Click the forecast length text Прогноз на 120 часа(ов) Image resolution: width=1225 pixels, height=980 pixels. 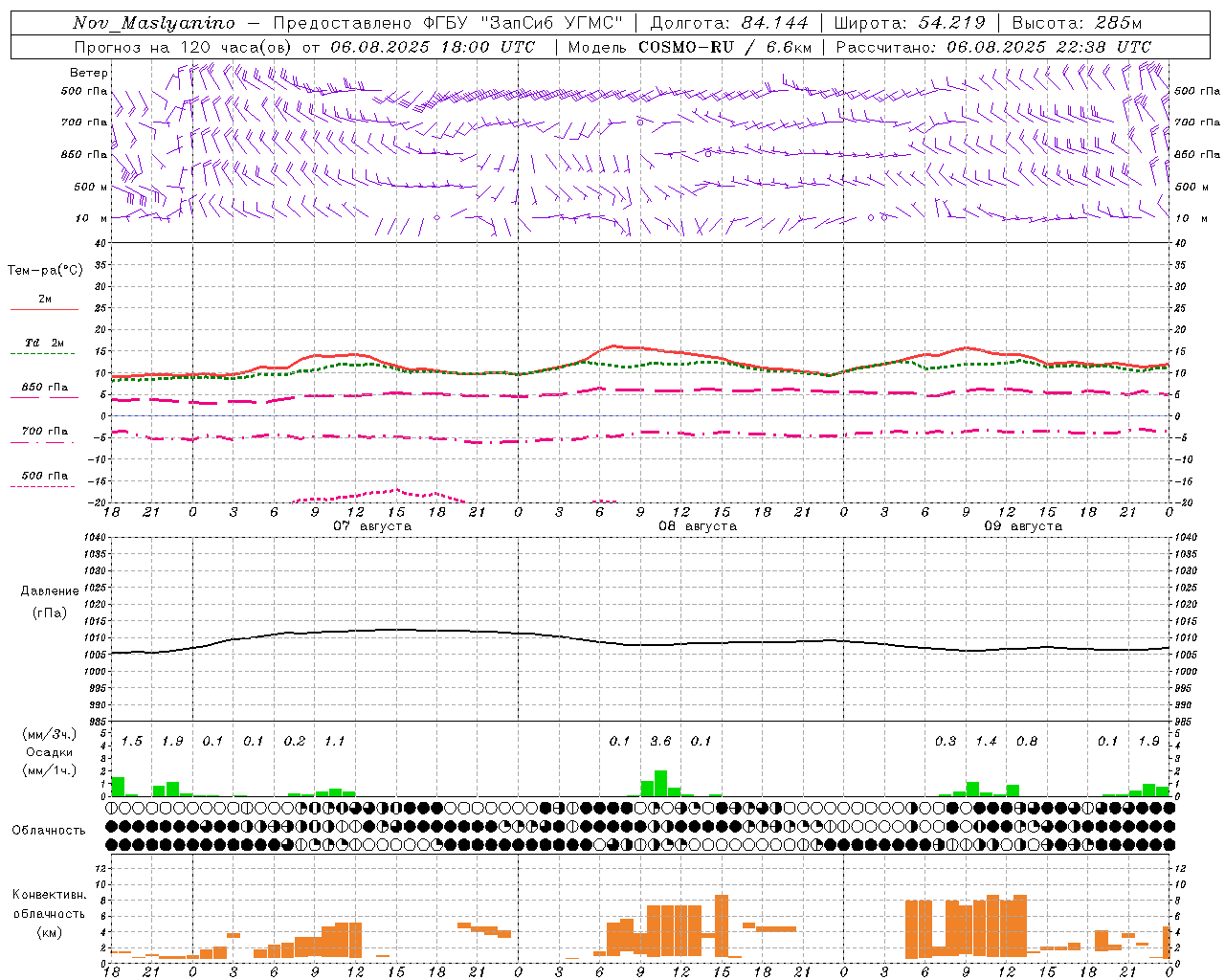click(184, 47)
